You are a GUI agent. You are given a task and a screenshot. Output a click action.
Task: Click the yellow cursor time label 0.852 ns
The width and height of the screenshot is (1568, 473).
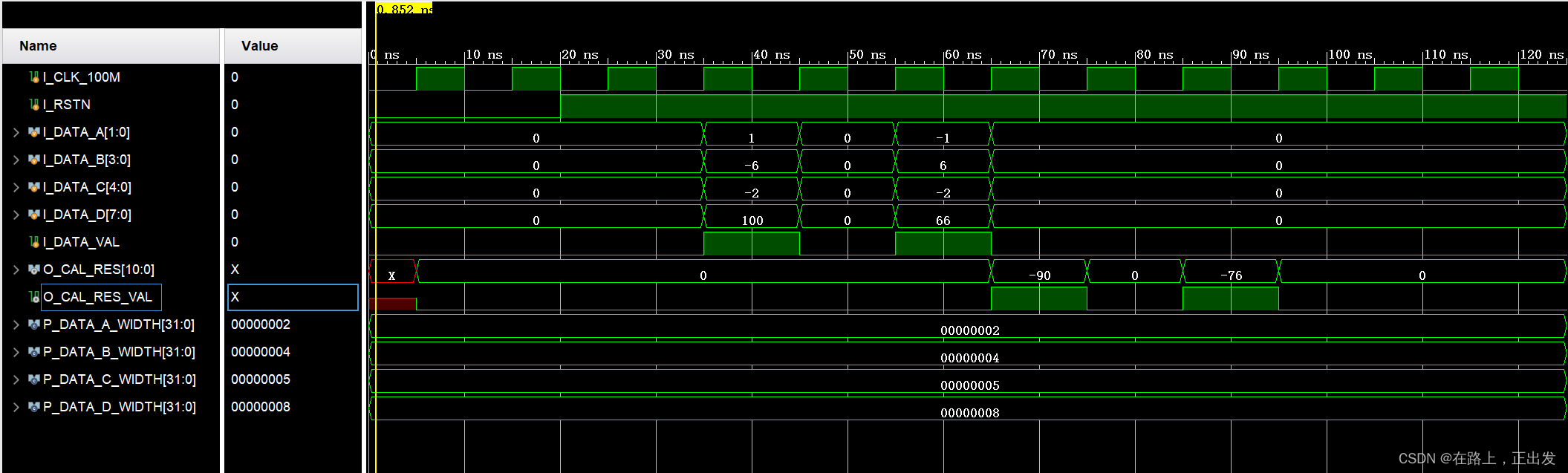(403, 9)
